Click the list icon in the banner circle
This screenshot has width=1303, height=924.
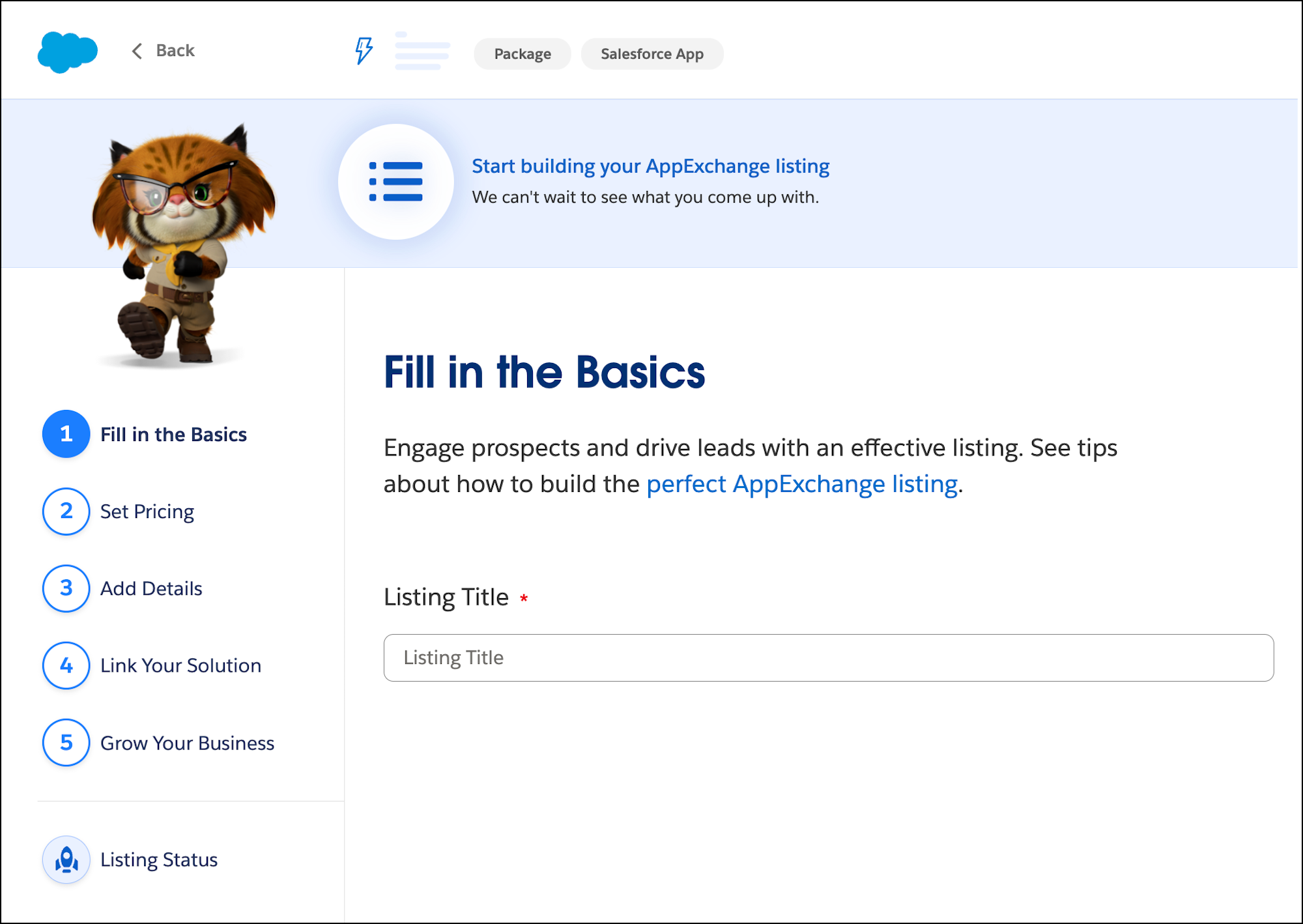[396, 182]
